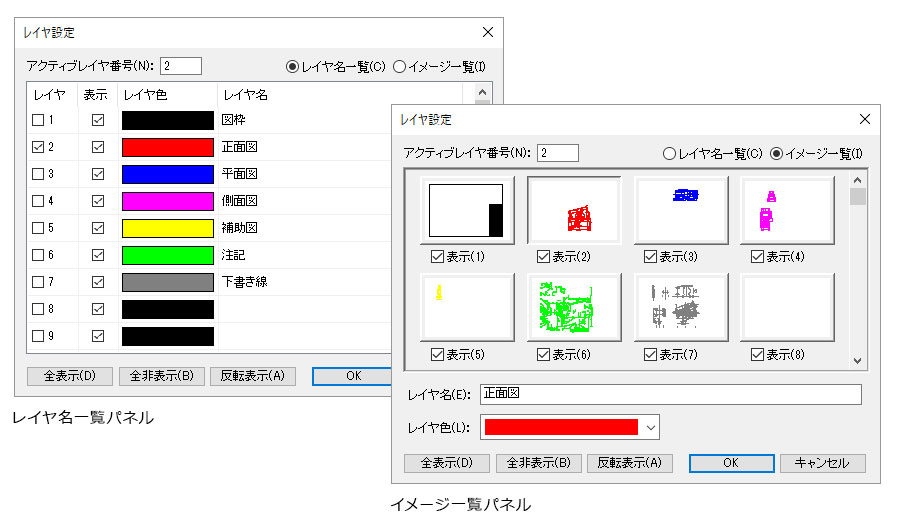Toggle display checkbox for 平面図 layer row

tap(98, 174)
